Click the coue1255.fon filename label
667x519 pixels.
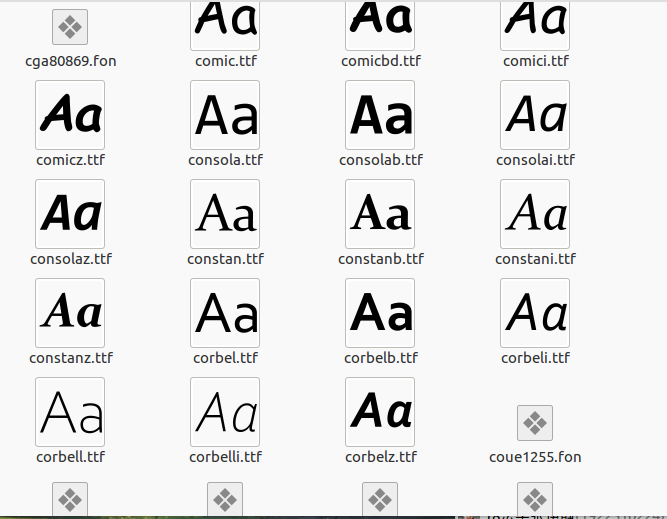[x=535, y=457]
